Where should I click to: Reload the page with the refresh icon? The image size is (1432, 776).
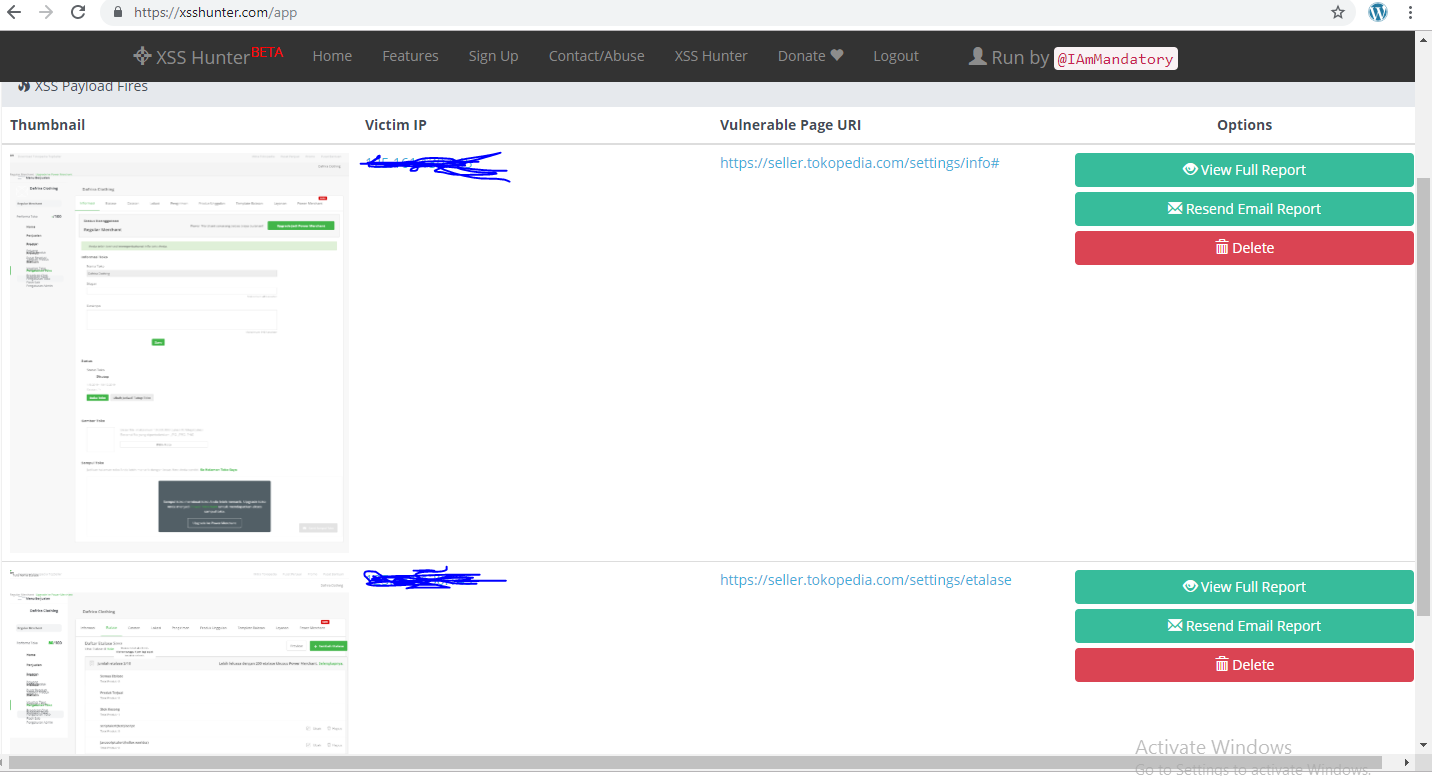pyautogui.click(x=78, y=13)
